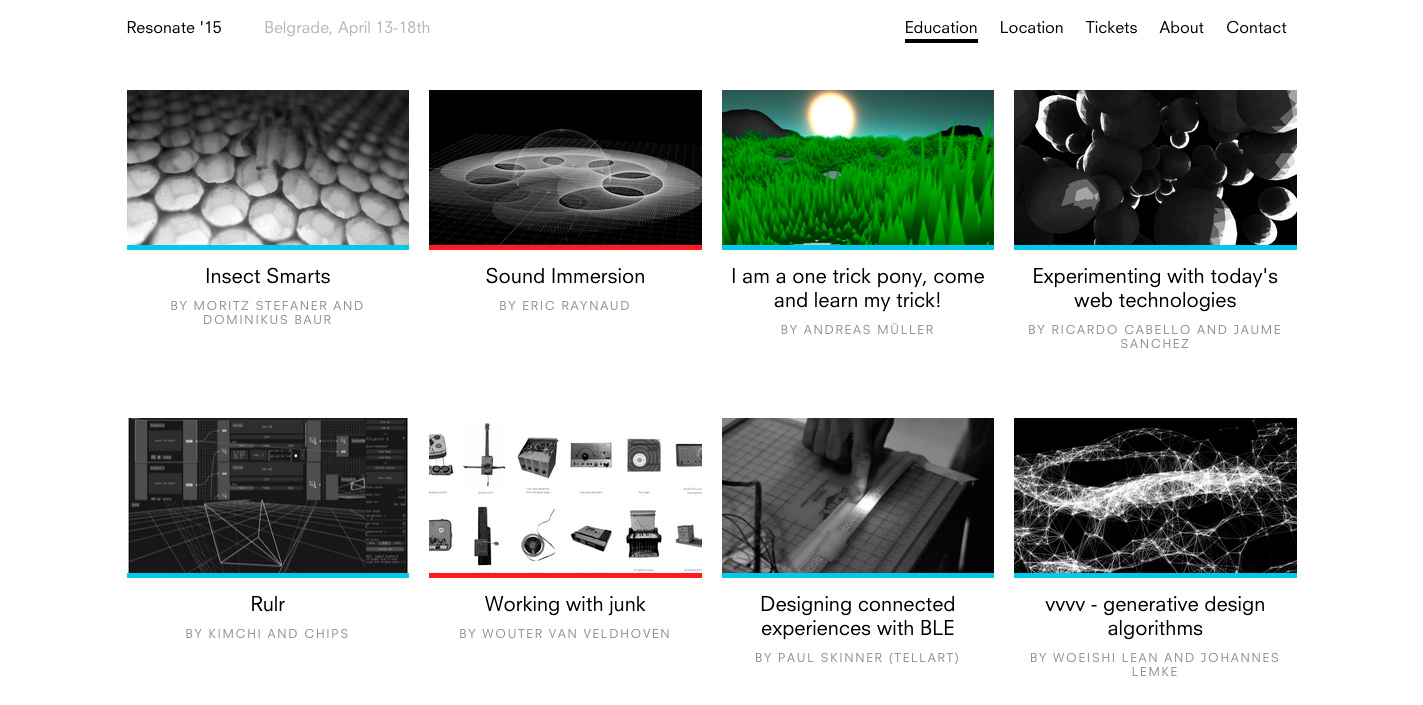The height and width of the screenshot is (705, 1423).
Task: Open the BLE workshop hands thumbnail
Action: pos(858,496)
